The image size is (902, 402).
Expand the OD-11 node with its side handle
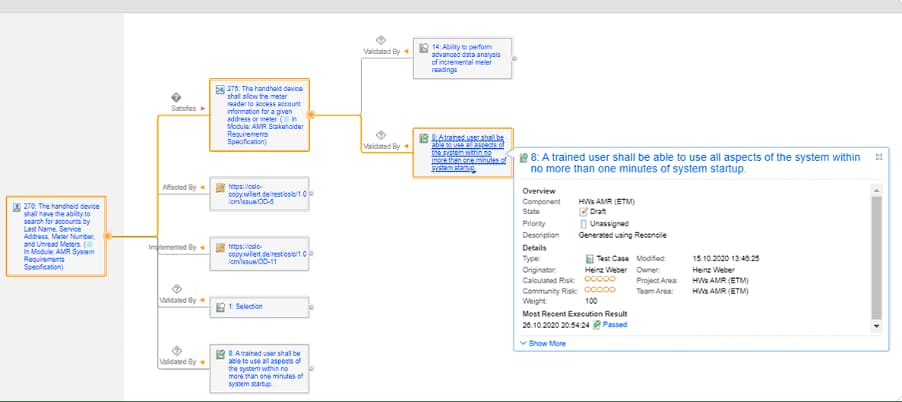tap(311, 254)
